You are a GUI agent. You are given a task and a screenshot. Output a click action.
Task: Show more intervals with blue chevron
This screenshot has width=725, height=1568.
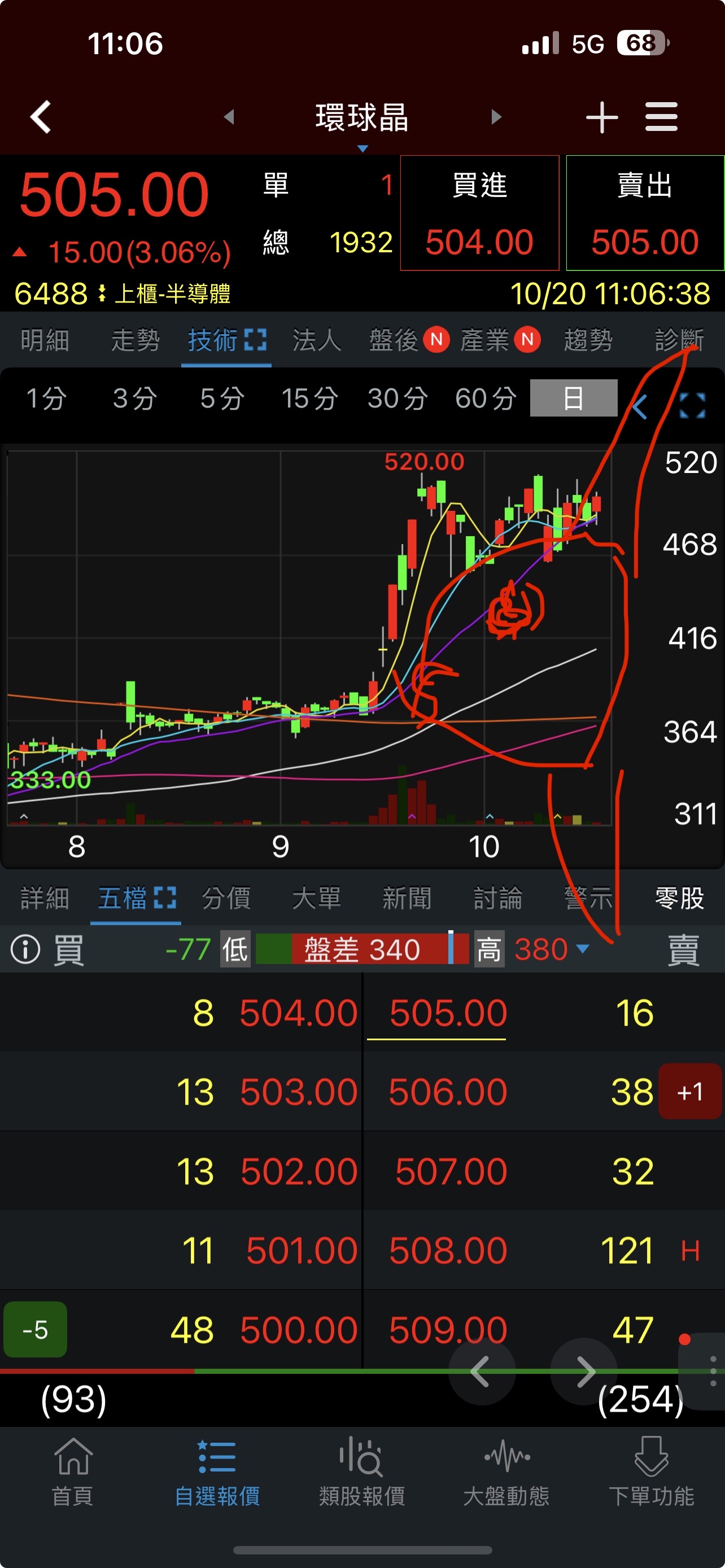[x=639, y=406]
